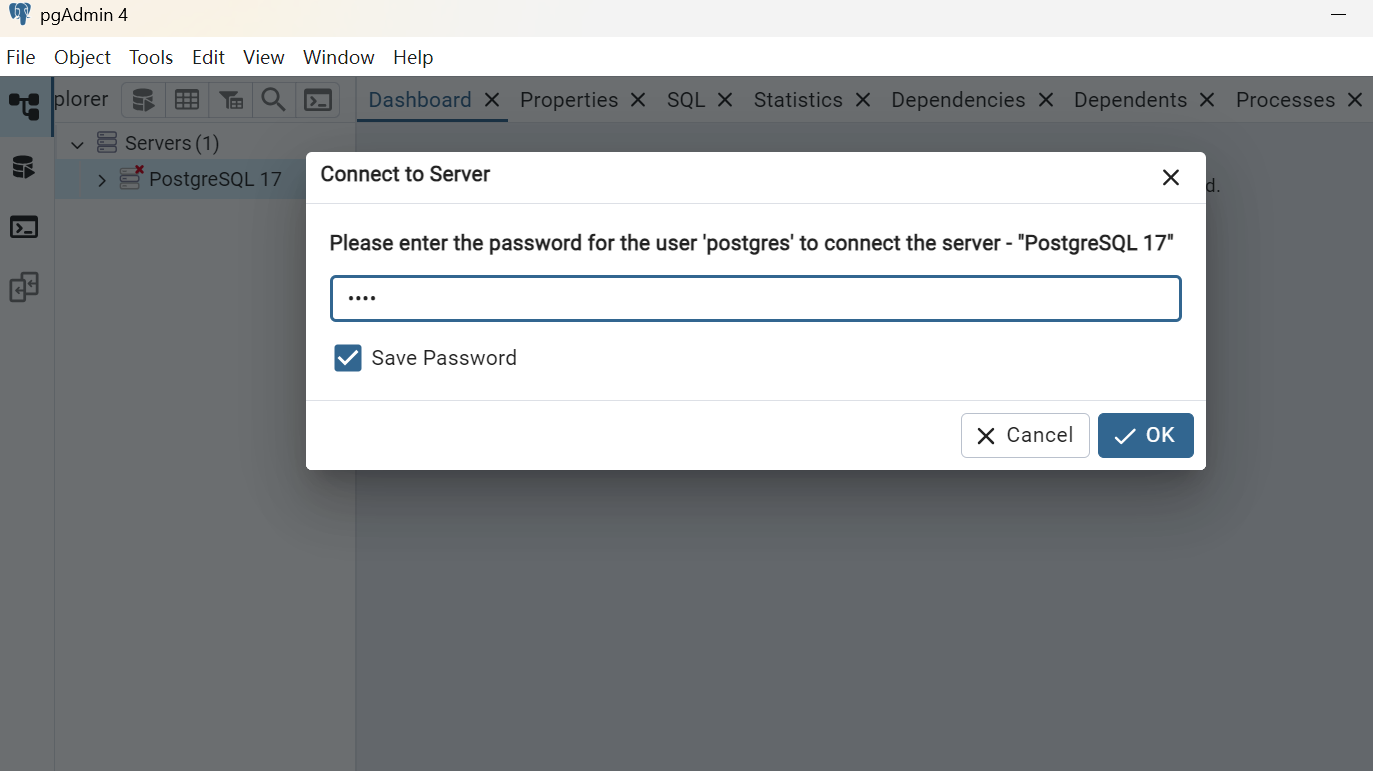Close the Dependencies tab

(x=1045, y=100)
